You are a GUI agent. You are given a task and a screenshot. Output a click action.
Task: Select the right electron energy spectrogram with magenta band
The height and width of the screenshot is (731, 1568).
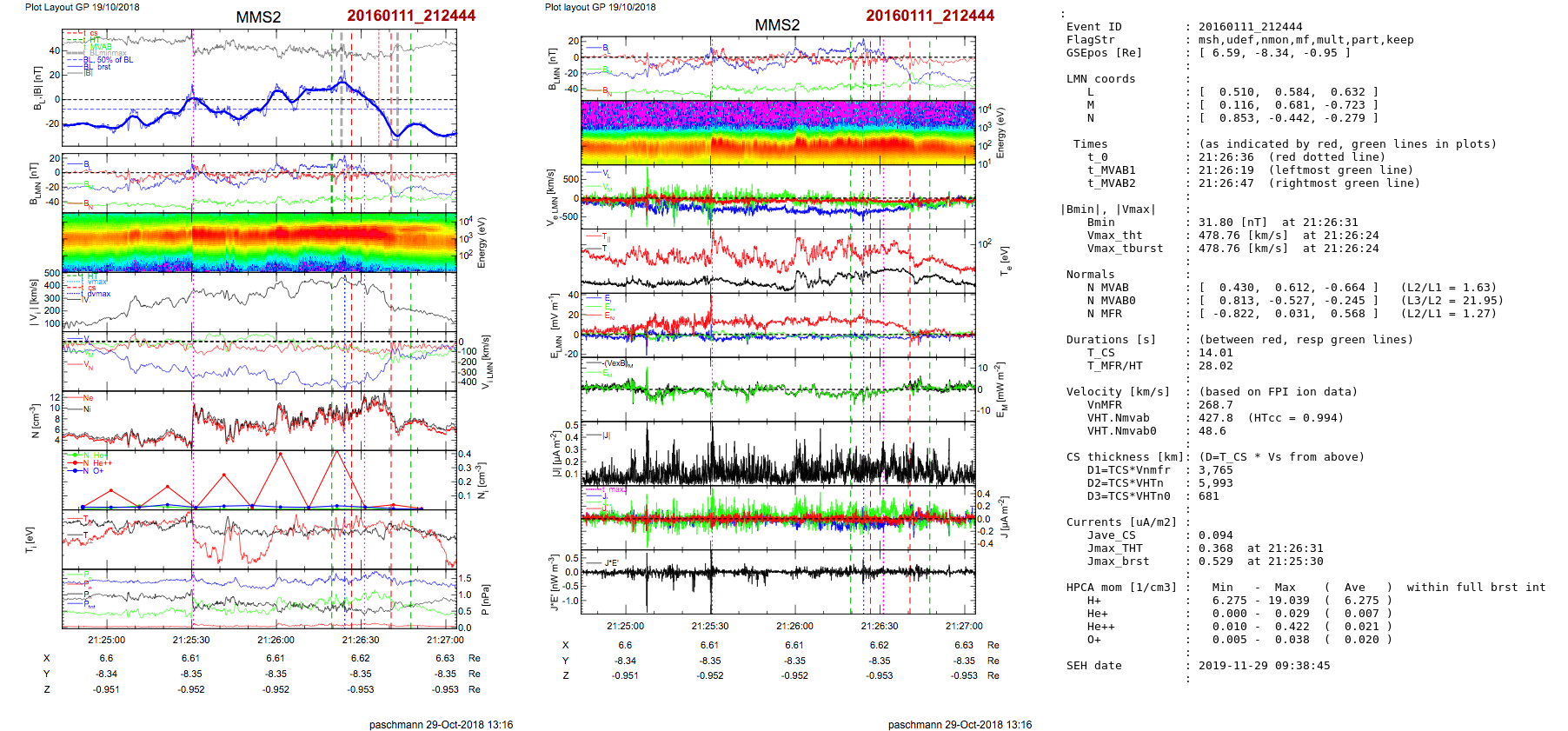pos(777,132)
